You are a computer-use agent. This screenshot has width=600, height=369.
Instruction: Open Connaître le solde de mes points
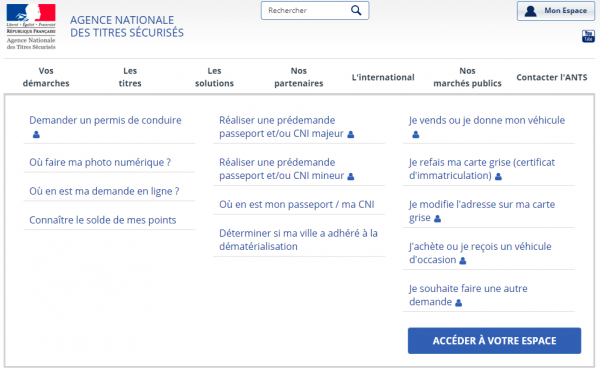(x=103, y=220)
